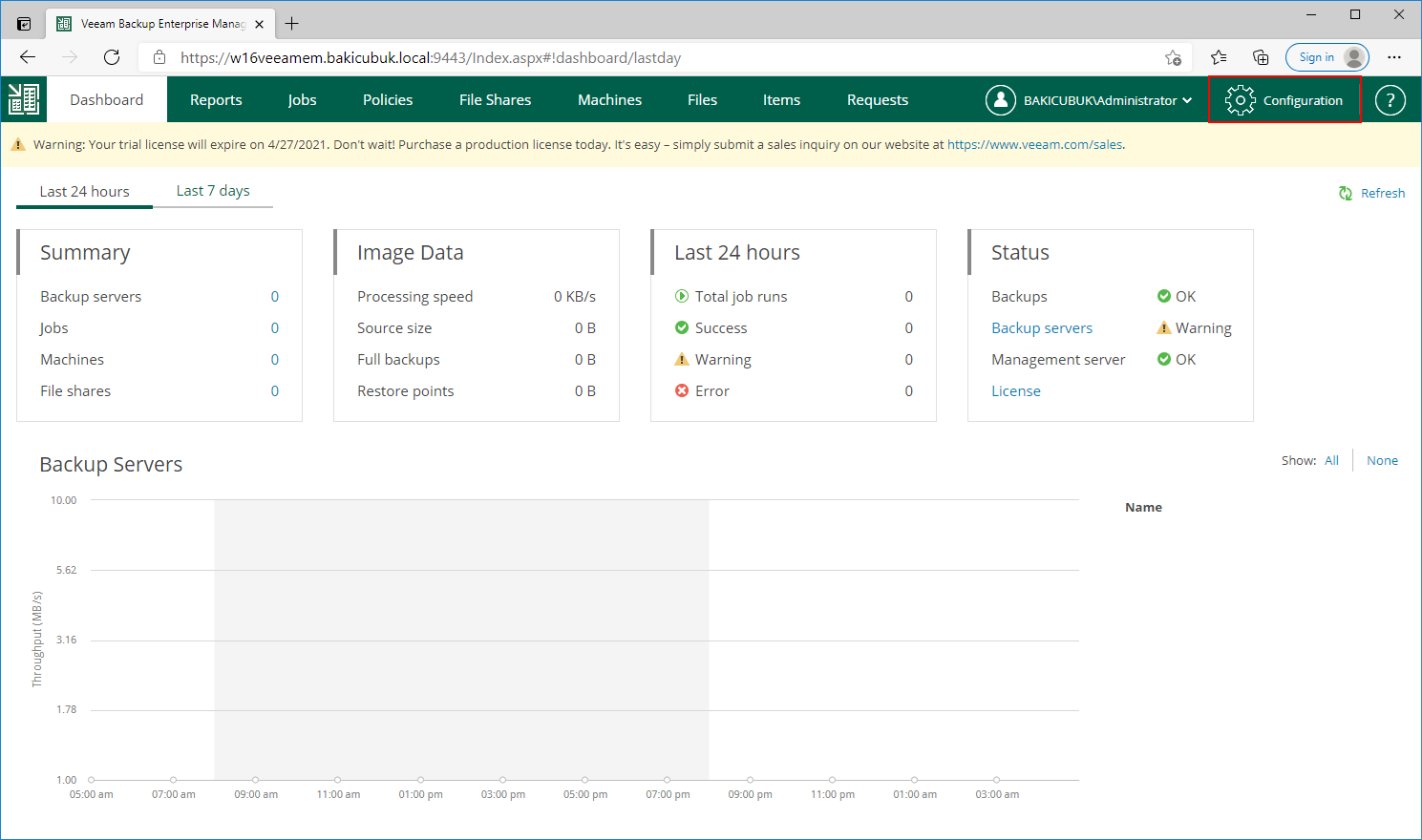Open the browser settings ellipsis menu
The image size is (1422, 840).
pyautogui.click(x=1394, y=57)
